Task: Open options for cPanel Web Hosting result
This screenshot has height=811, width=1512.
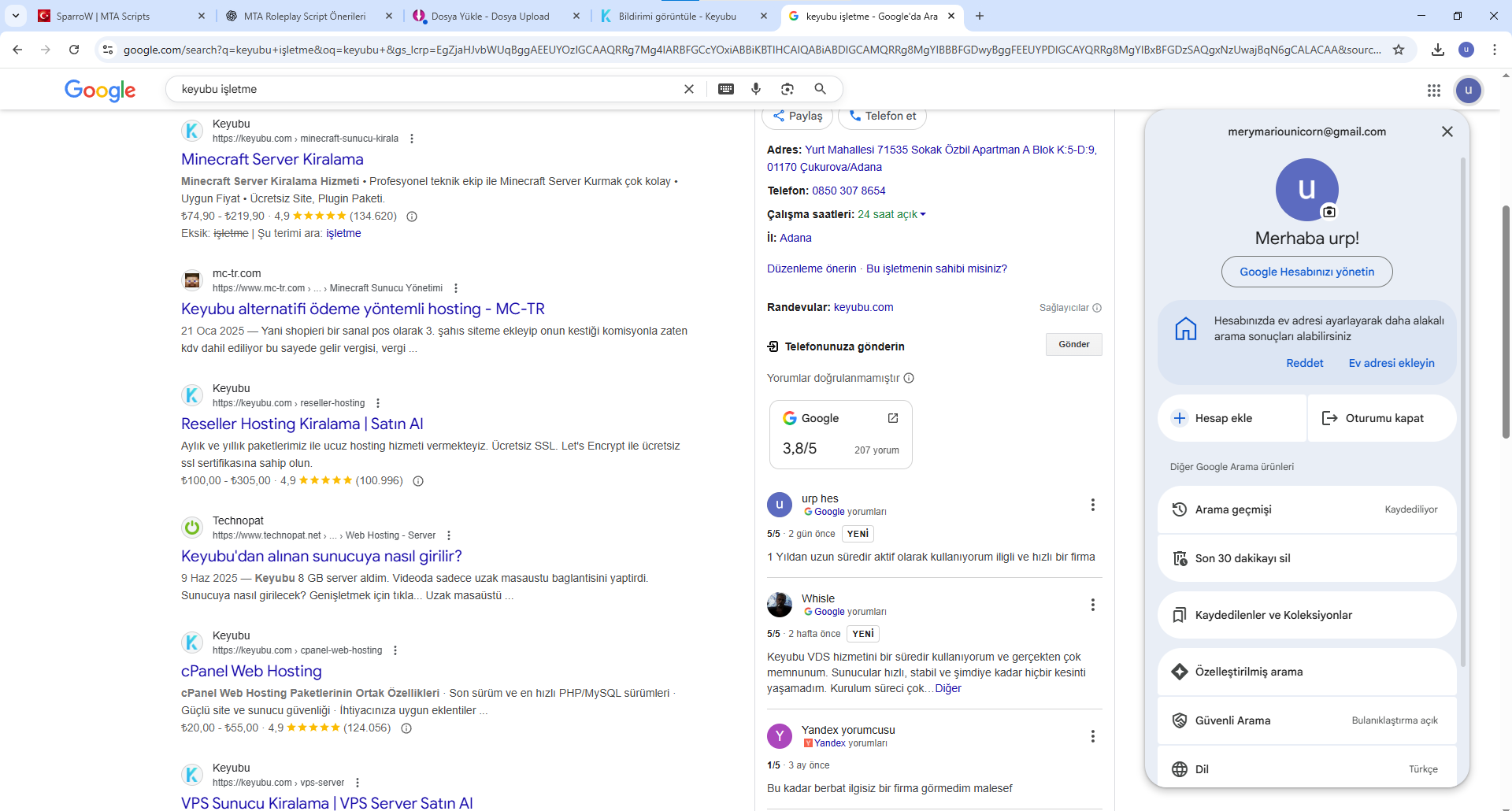Action: 395,650
